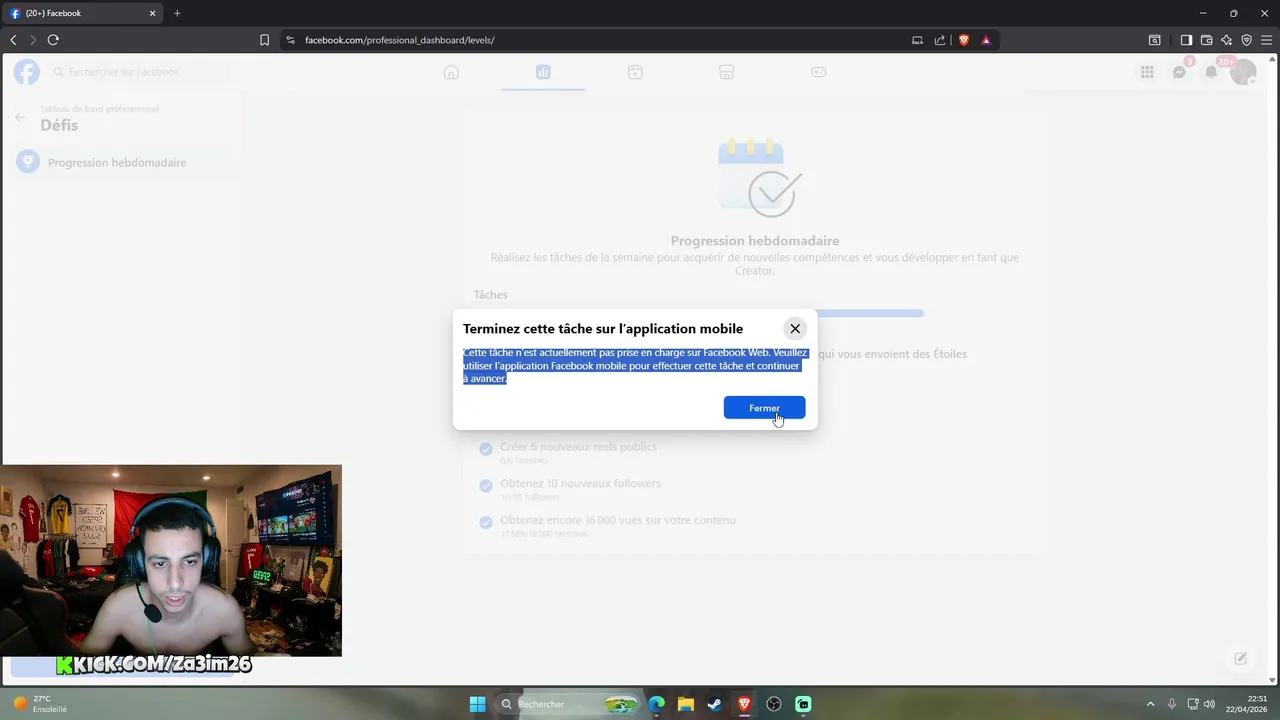Open the toolbar icon left of sidebar toggle

click(1154, 40)
